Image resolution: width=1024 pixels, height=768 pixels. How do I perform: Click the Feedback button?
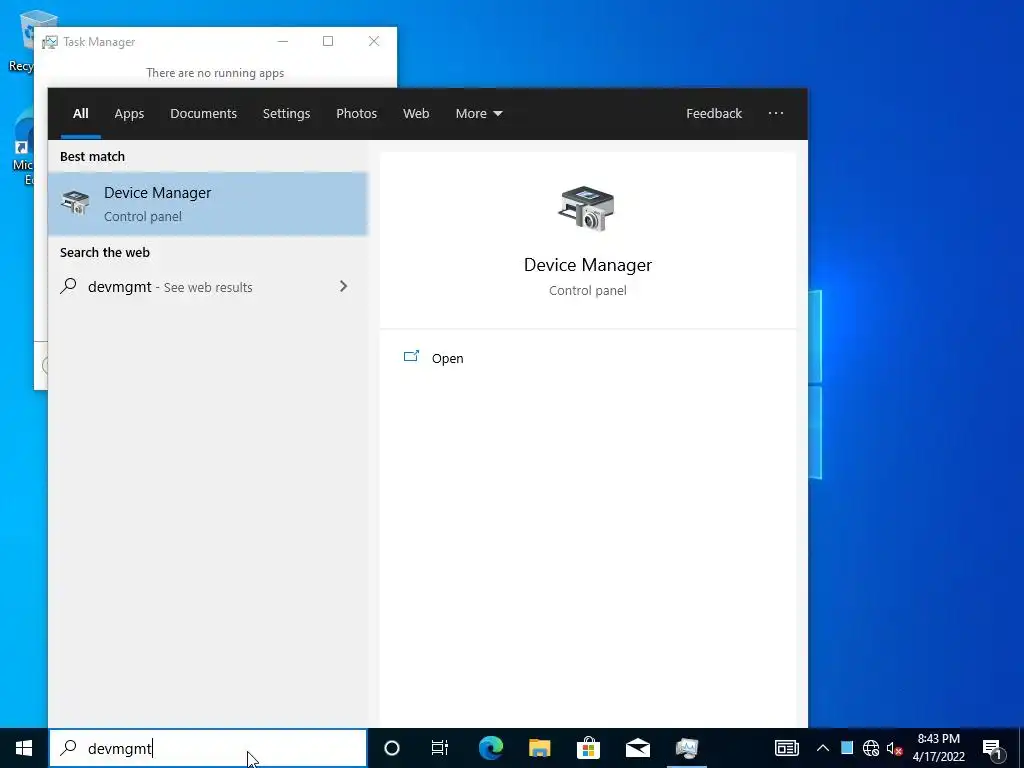[714, 113]
